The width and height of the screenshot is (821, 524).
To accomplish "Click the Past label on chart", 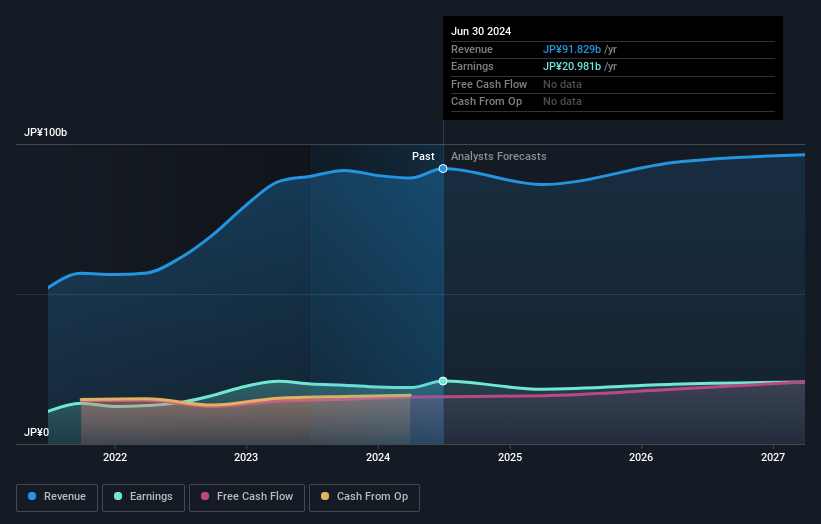I will tap(423, 157).
